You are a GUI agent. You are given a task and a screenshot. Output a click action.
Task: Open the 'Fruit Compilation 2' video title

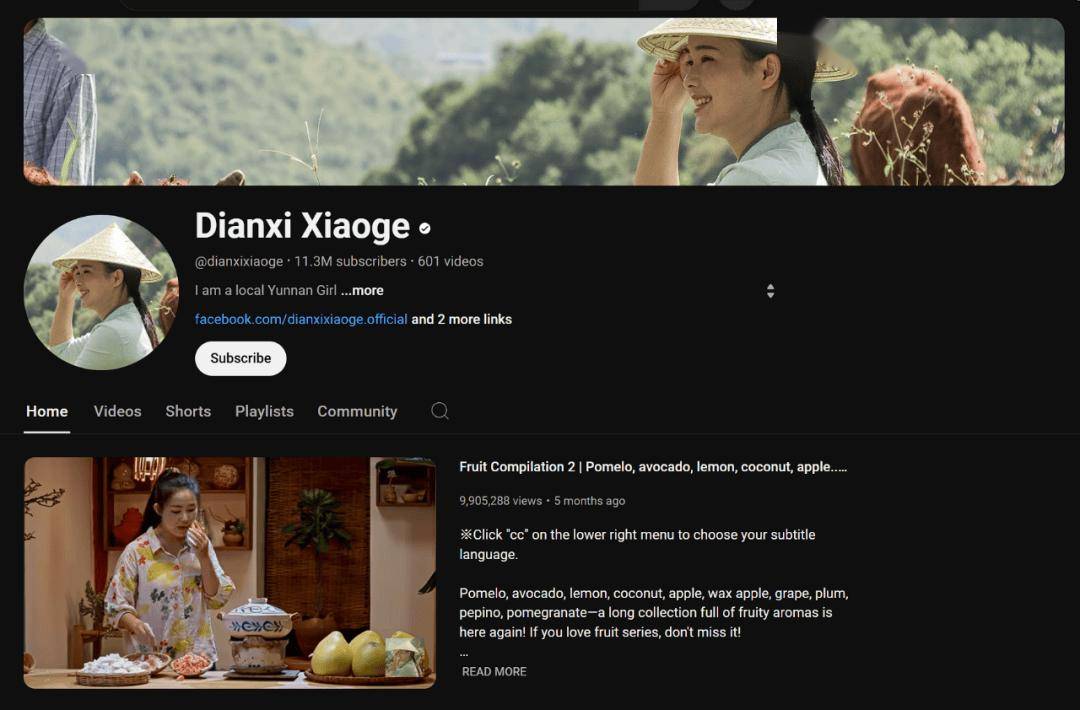[653, 466]
